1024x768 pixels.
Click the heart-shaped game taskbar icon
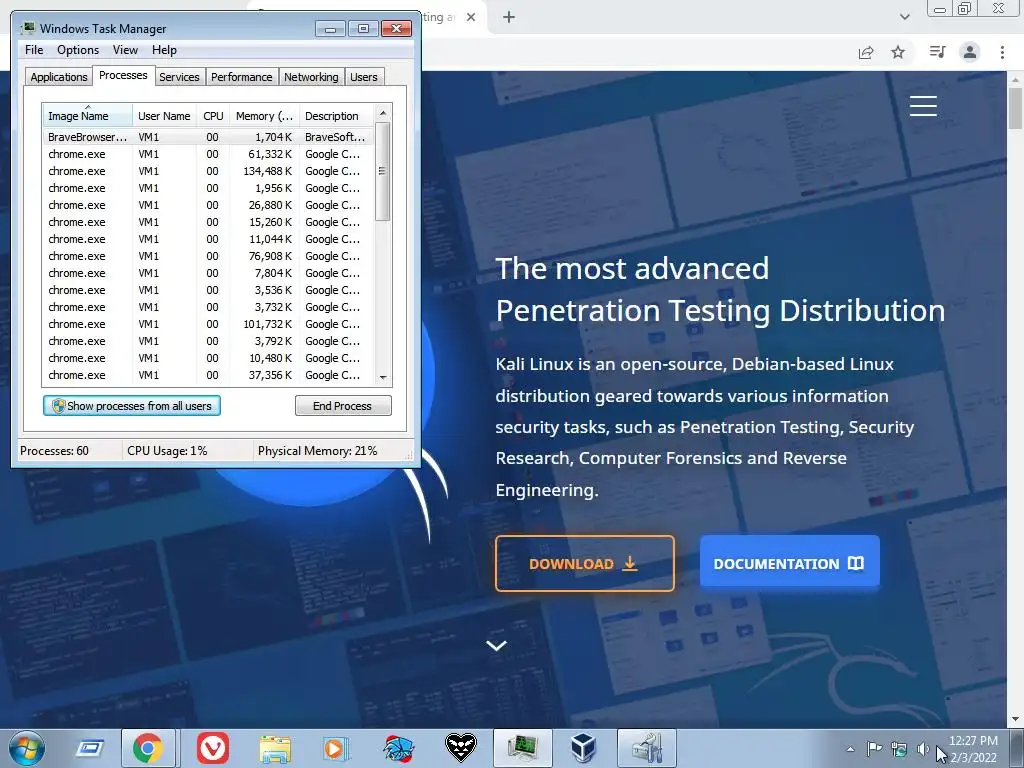point(460,748)
